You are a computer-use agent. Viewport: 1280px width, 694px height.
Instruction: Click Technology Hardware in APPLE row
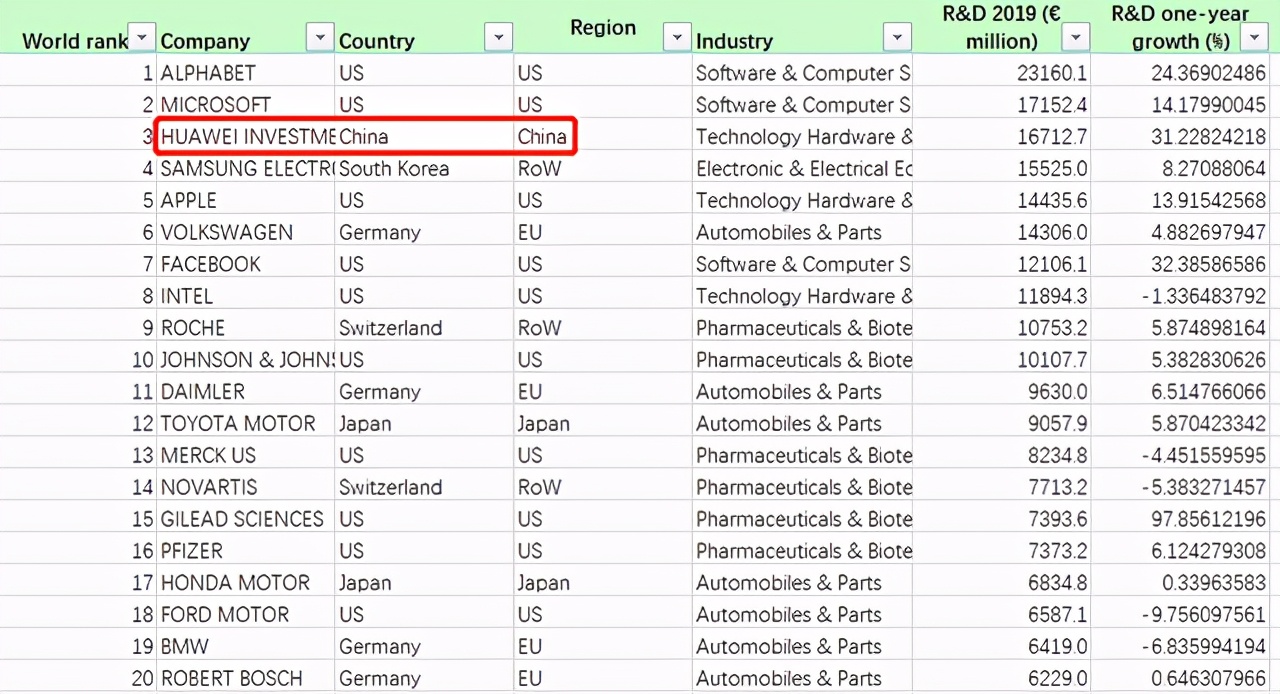(803, 201)
